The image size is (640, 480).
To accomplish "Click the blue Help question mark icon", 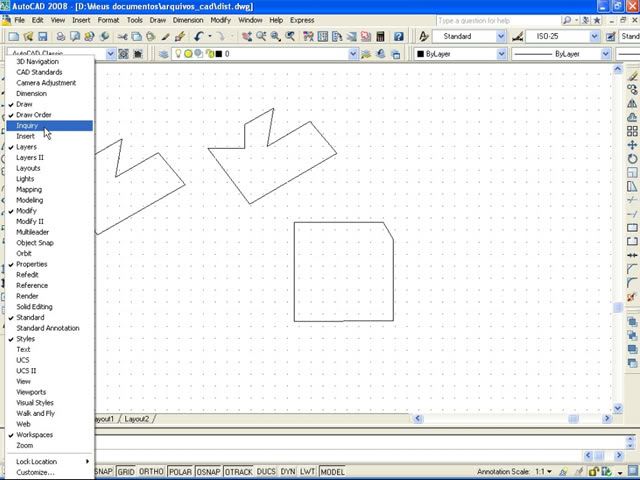I will [398, 37].
